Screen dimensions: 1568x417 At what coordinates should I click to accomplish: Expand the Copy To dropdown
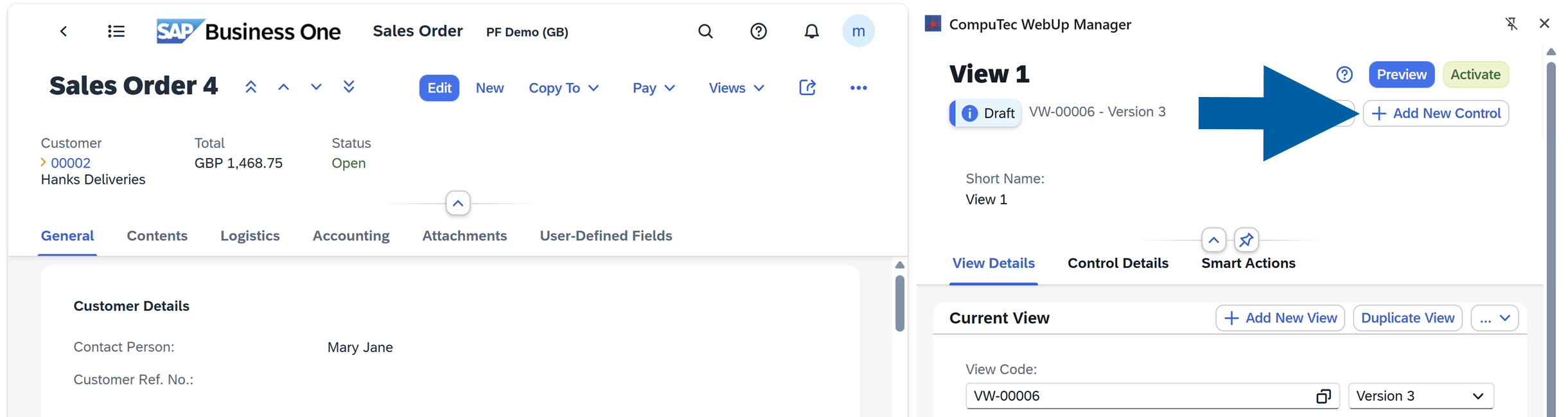point(564,88)
